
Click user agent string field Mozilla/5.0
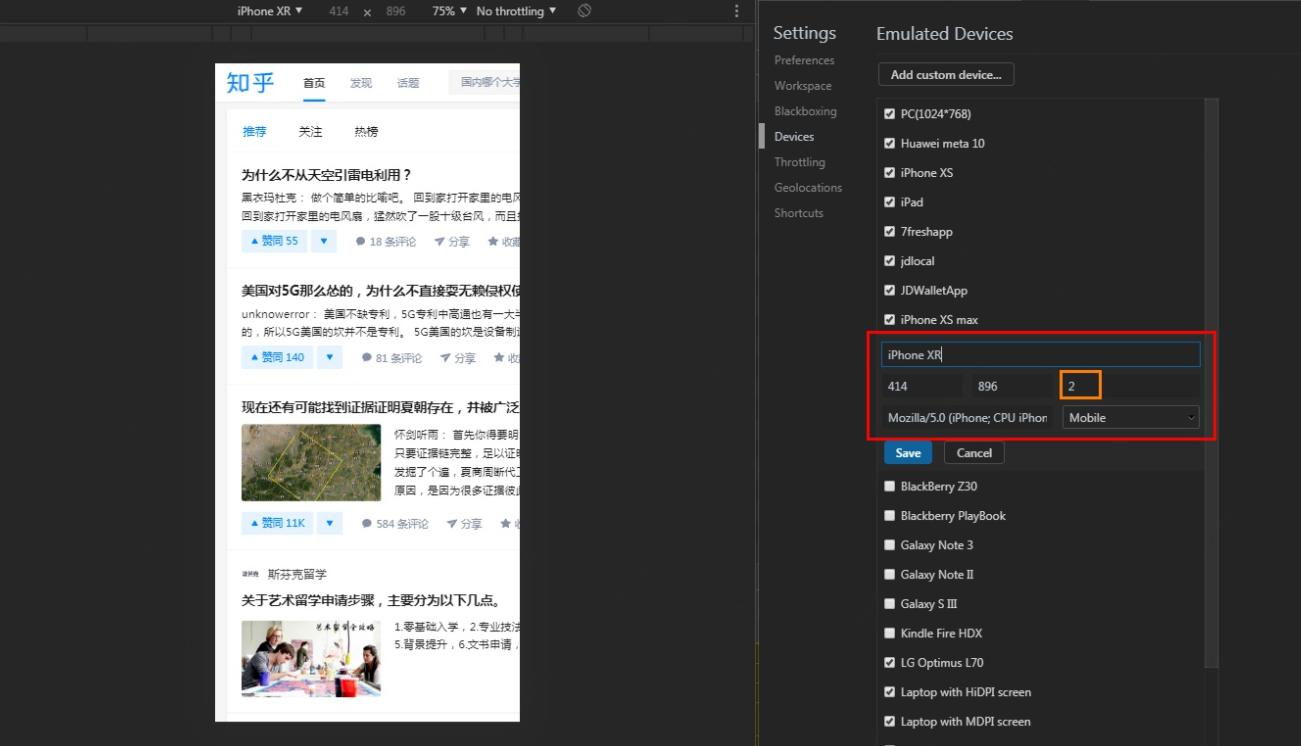(967, 418)
